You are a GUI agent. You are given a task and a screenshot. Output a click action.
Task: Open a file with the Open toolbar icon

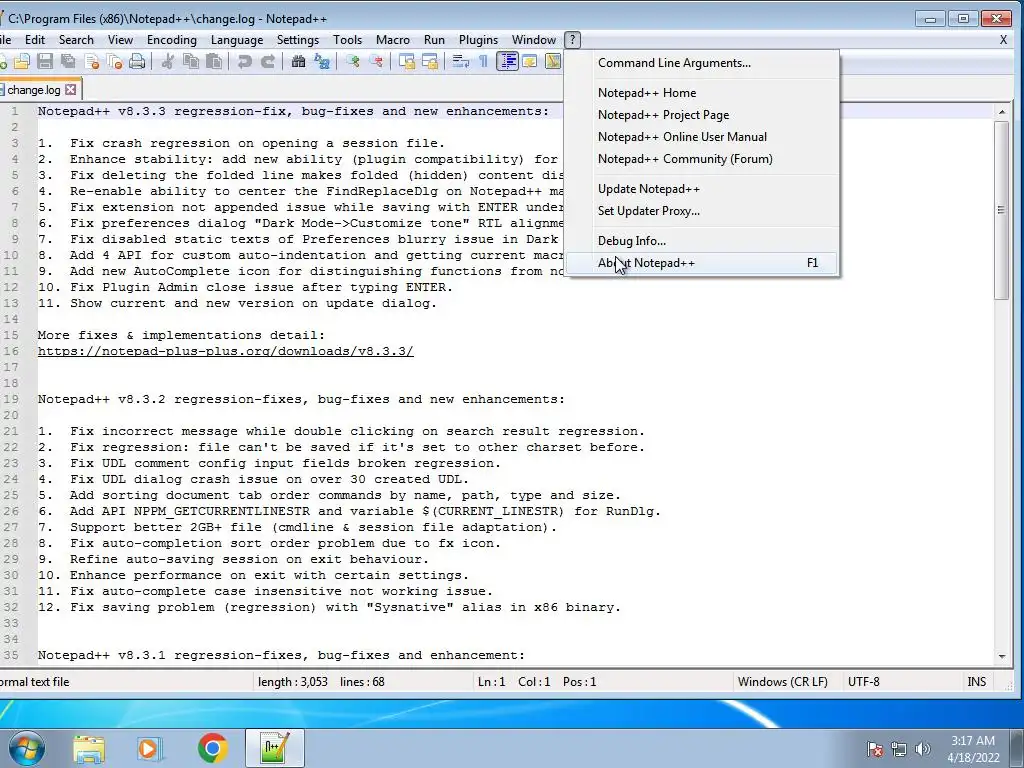pyautogui.click(x=22, y=61)
